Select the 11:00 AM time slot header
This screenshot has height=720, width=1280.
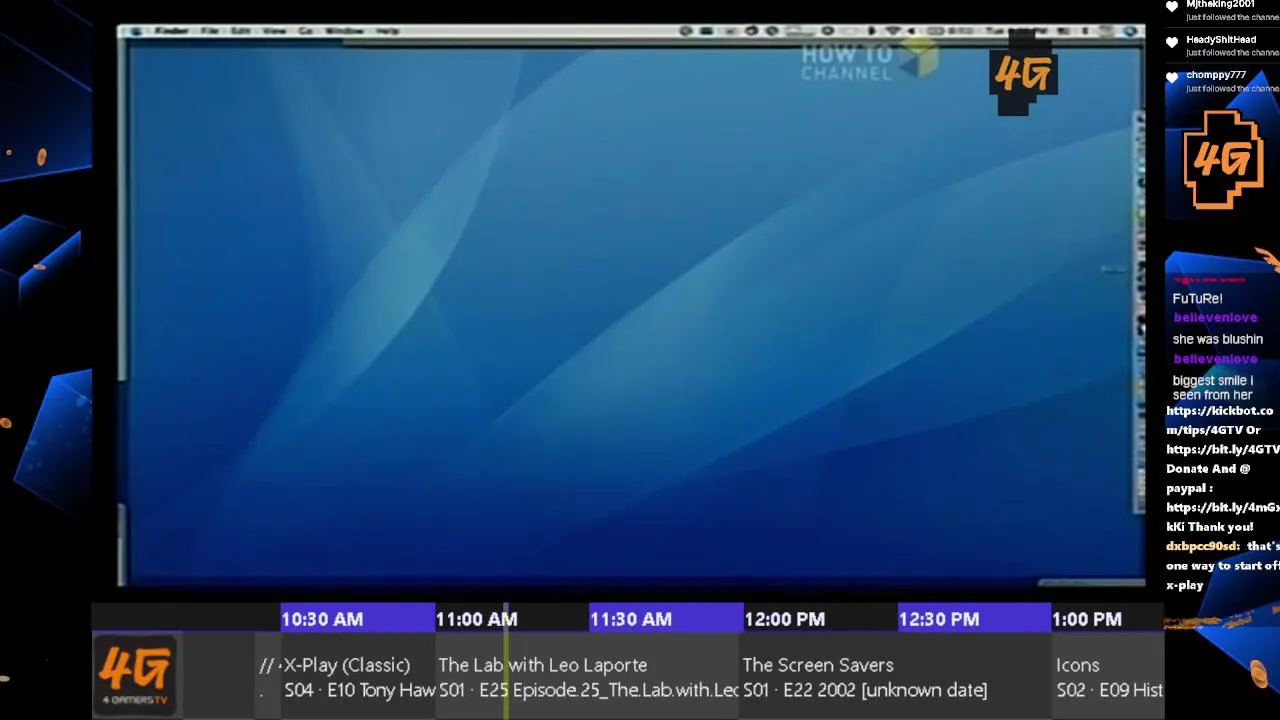(511, 619)
